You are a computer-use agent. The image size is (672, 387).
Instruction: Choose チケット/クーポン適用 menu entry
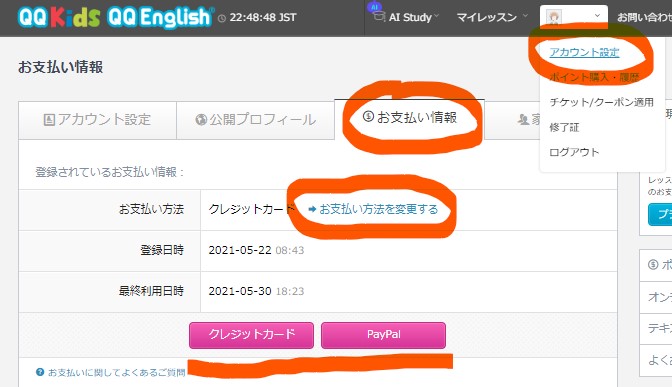pos(601,102)
